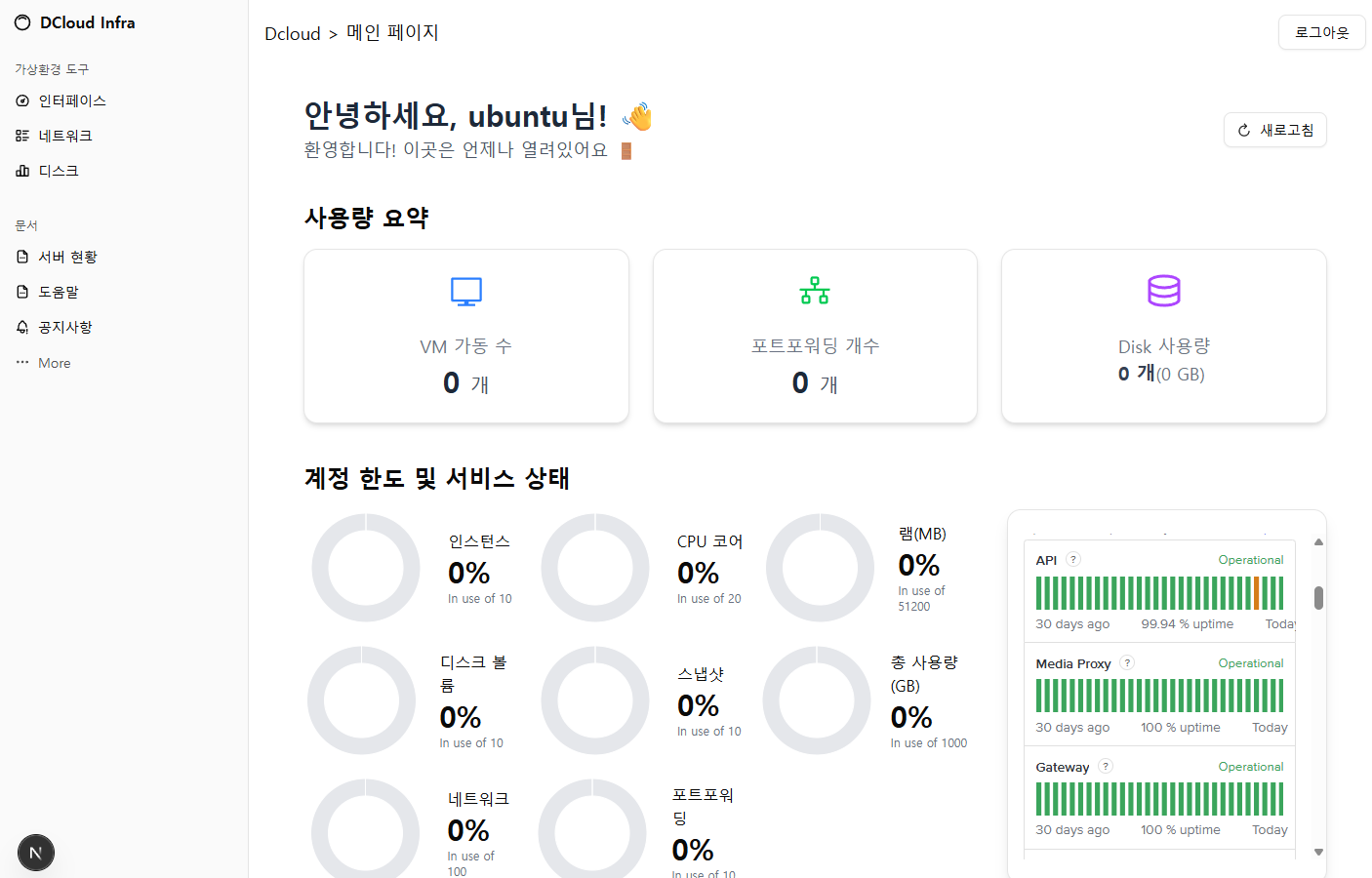Click the green port forwarding network icon

tap(815, 291)
